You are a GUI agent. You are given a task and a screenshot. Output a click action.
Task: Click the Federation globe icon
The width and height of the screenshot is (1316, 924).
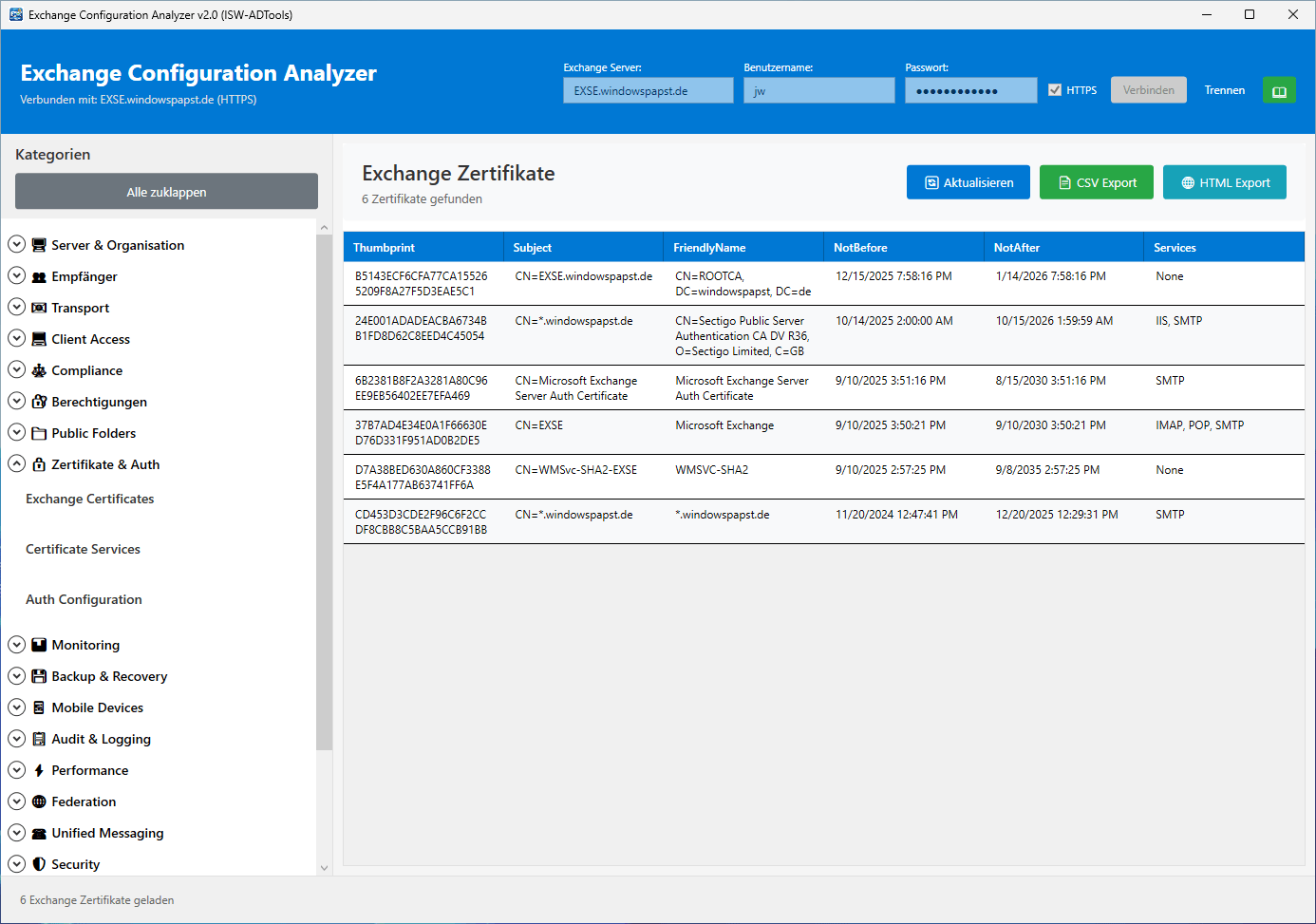click(39, 801)
